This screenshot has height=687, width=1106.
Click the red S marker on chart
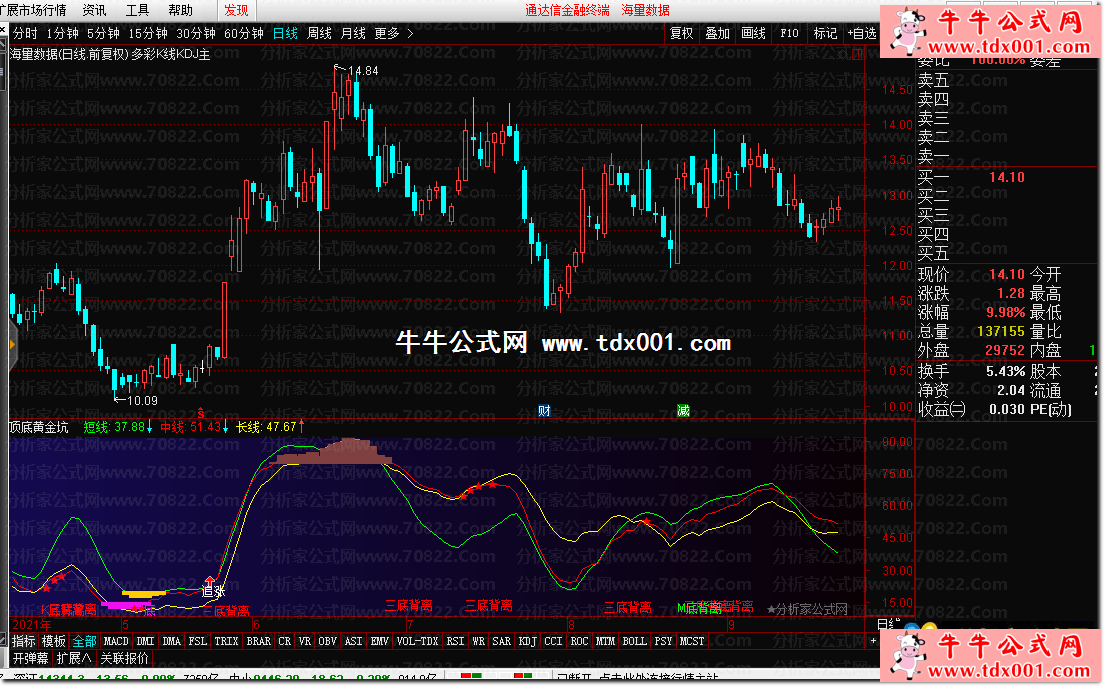tap(200, 413)
